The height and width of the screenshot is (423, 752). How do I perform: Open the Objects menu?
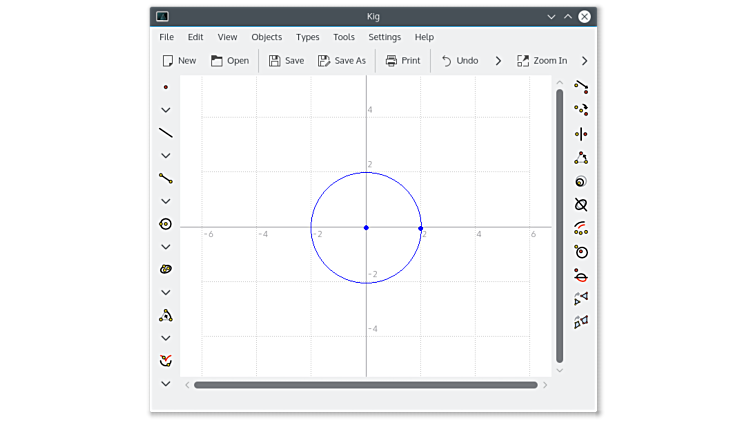pos(266,37)
